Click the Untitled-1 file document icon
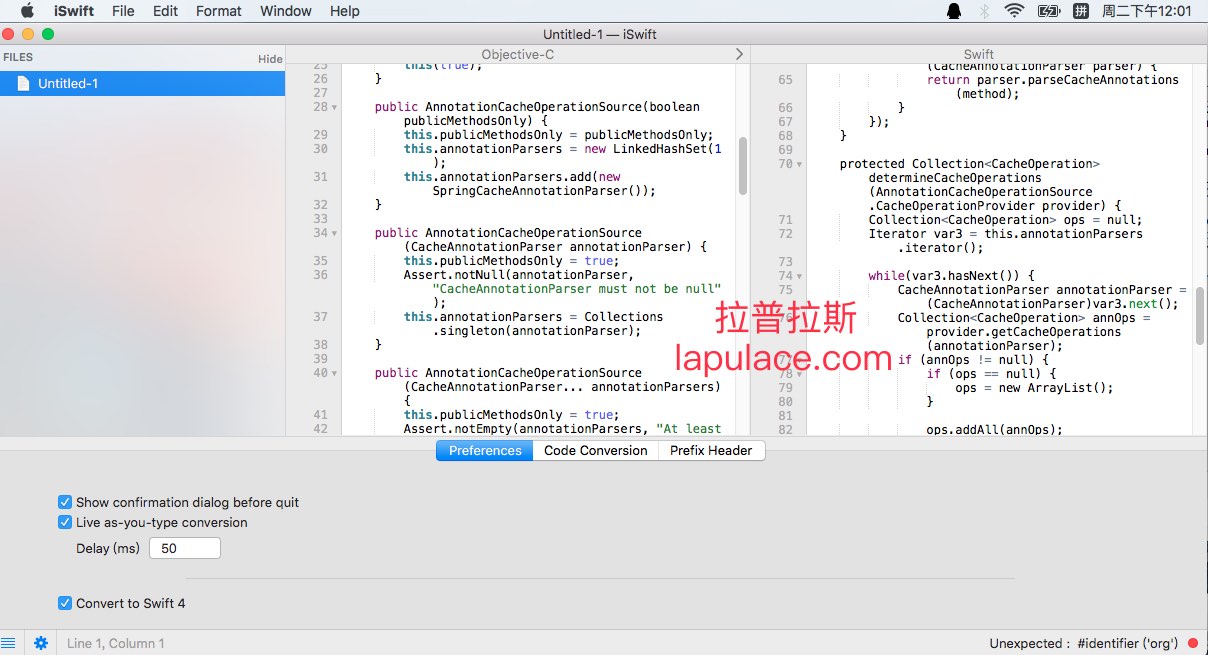Screen dimensions: 1208x655 tap(23, 84)
